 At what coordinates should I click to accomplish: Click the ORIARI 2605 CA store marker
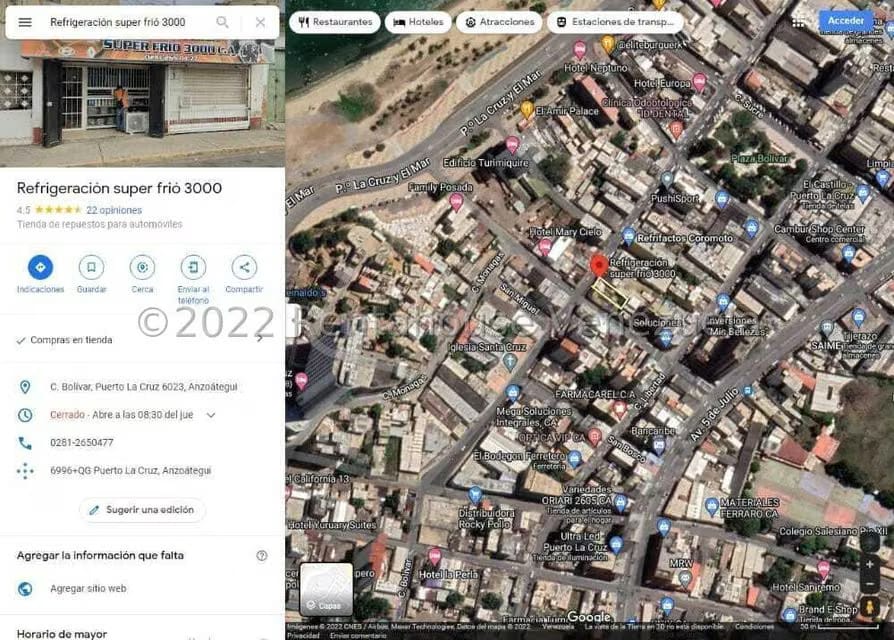(620, 503)
